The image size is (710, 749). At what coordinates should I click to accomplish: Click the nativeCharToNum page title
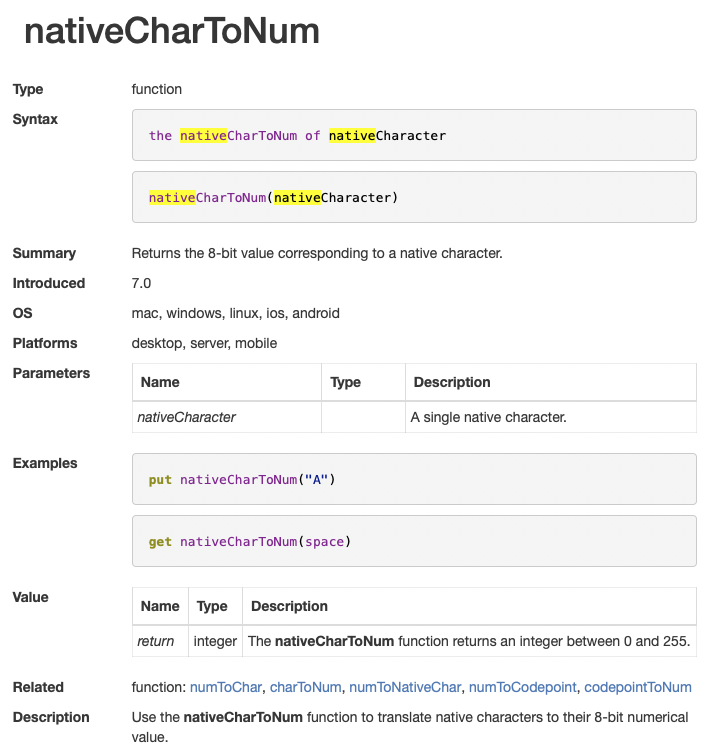point(172,32)
